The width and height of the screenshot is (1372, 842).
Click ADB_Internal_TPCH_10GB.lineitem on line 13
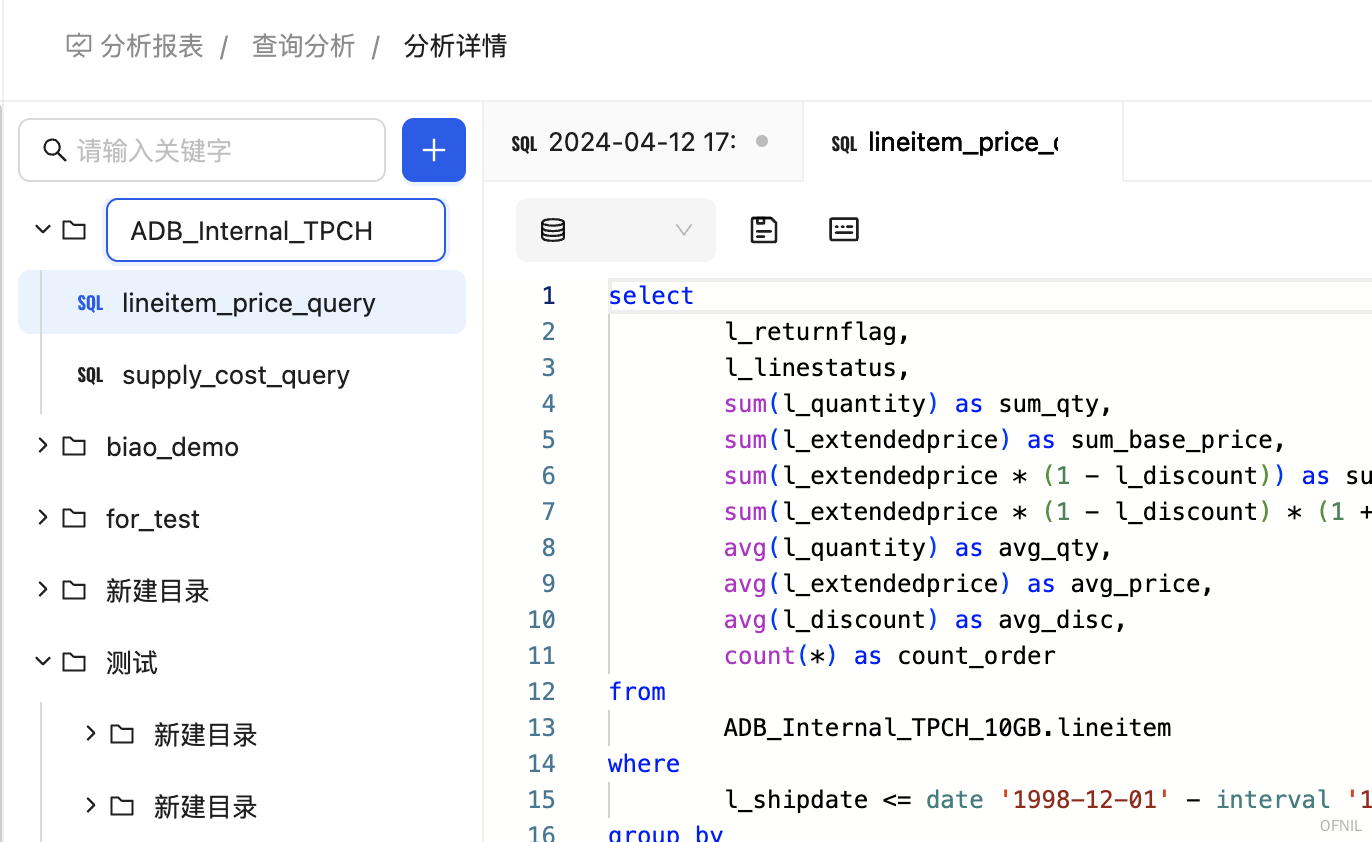pos(948,727)
